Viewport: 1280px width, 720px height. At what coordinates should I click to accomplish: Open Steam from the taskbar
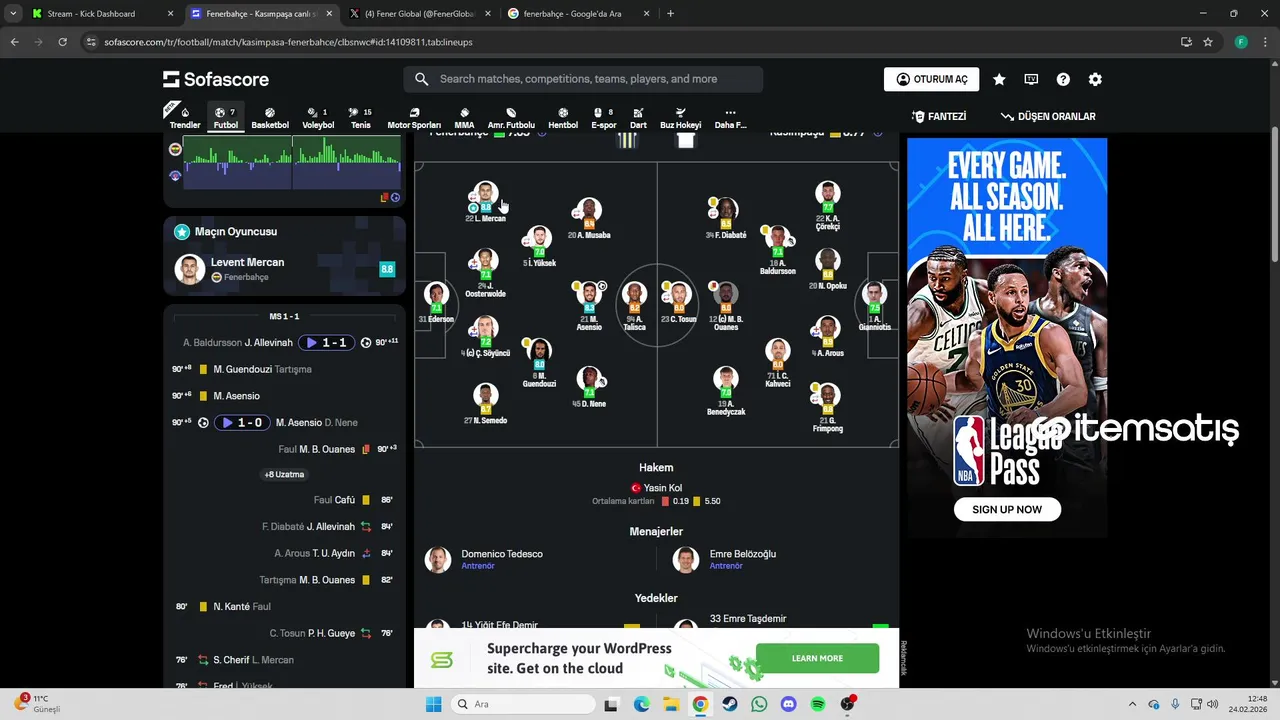tap(729, 704)
